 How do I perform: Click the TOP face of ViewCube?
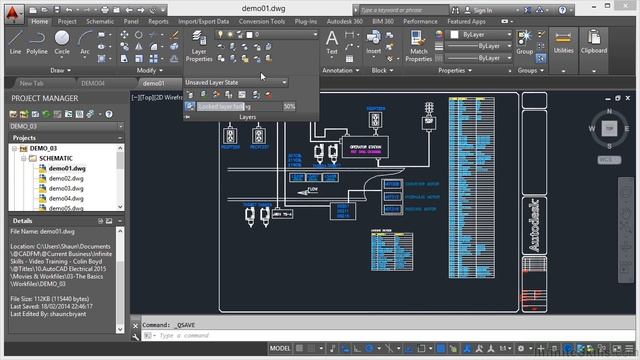(609, 129)
